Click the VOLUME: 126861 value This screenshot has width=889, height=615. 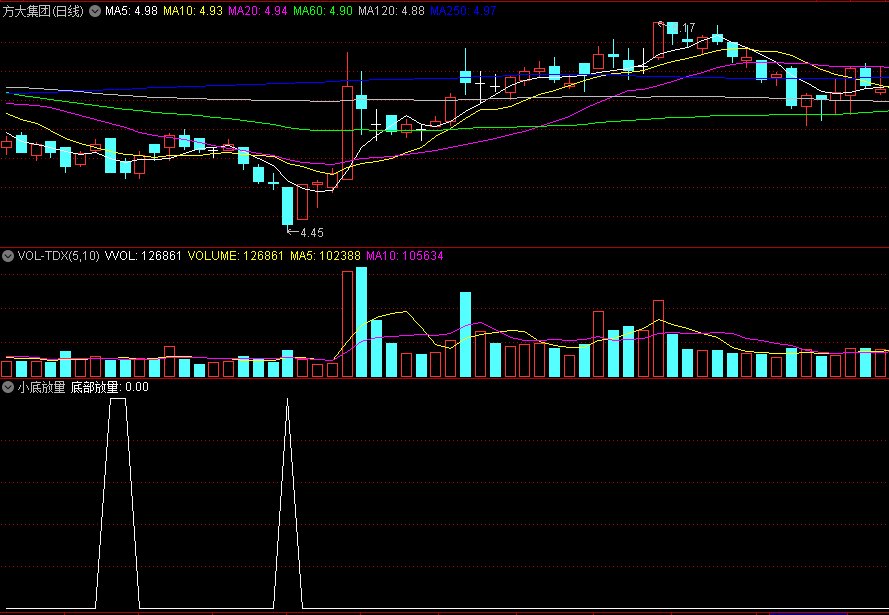pos(236,256)
